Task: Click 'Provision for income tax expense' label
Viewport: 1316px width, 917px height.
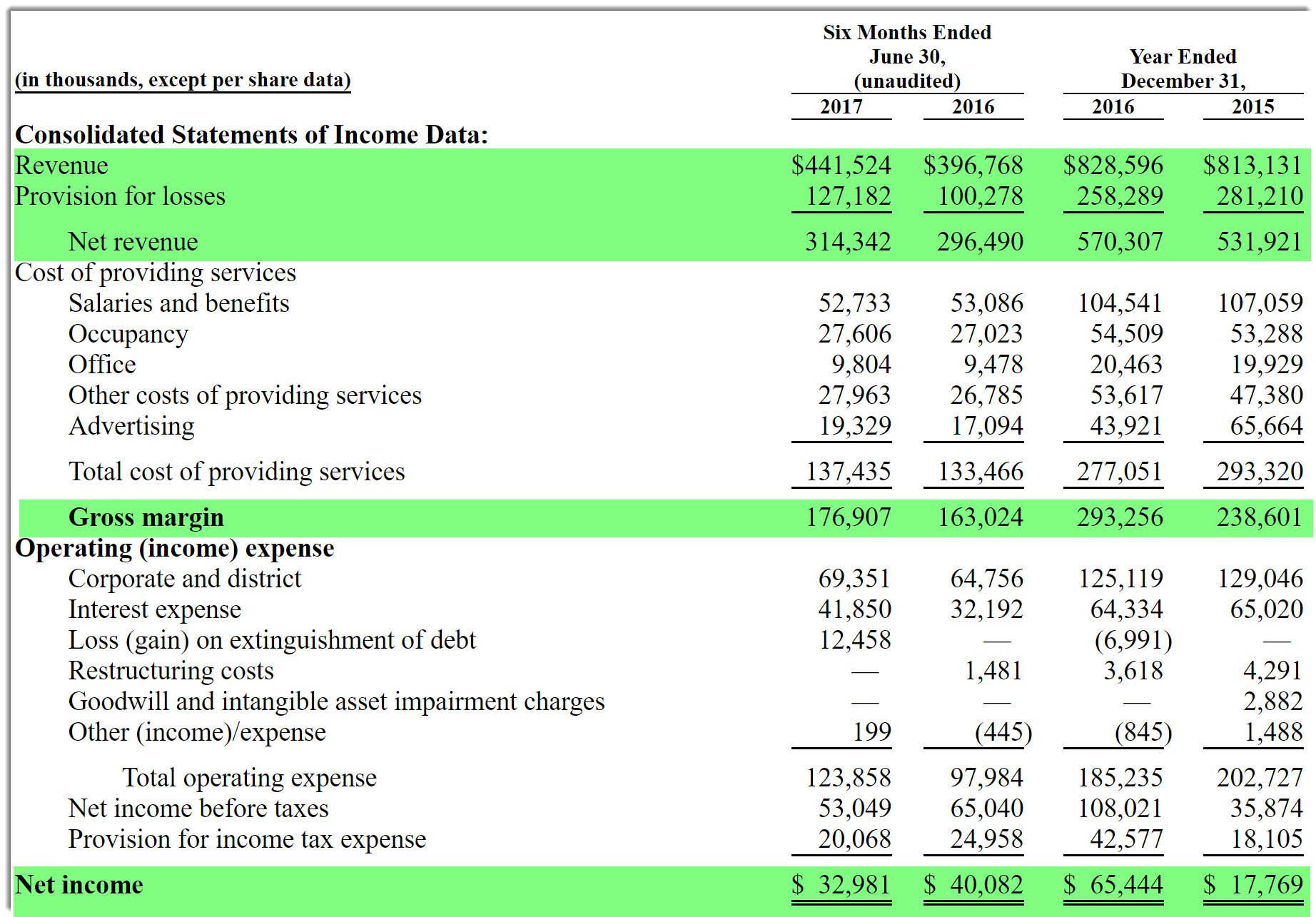Action: pos(247,839)
